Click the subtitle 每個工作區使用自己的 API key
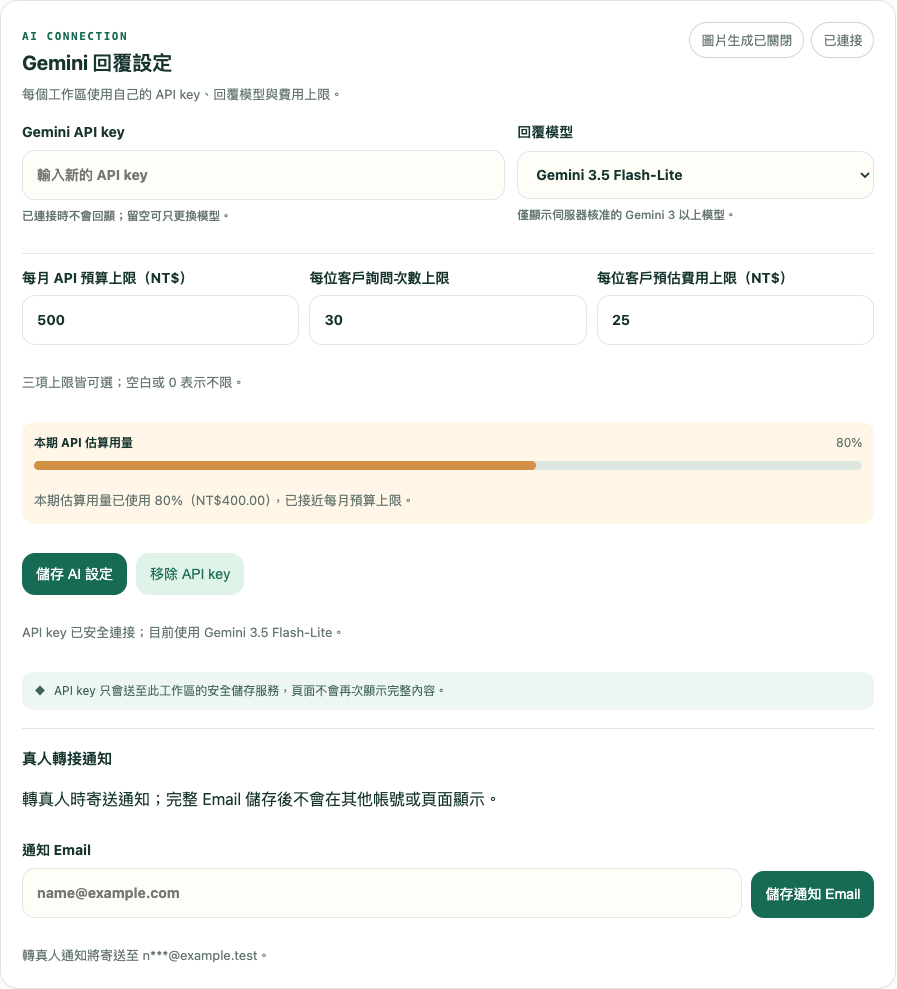Image resolution: width=897 pixels, height=989 pixels. (x=181, y=94)
